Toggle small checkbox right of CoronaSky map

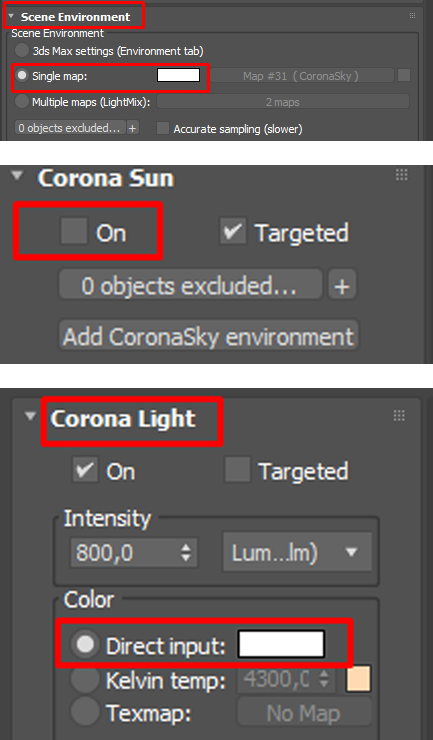click(404, 75)
